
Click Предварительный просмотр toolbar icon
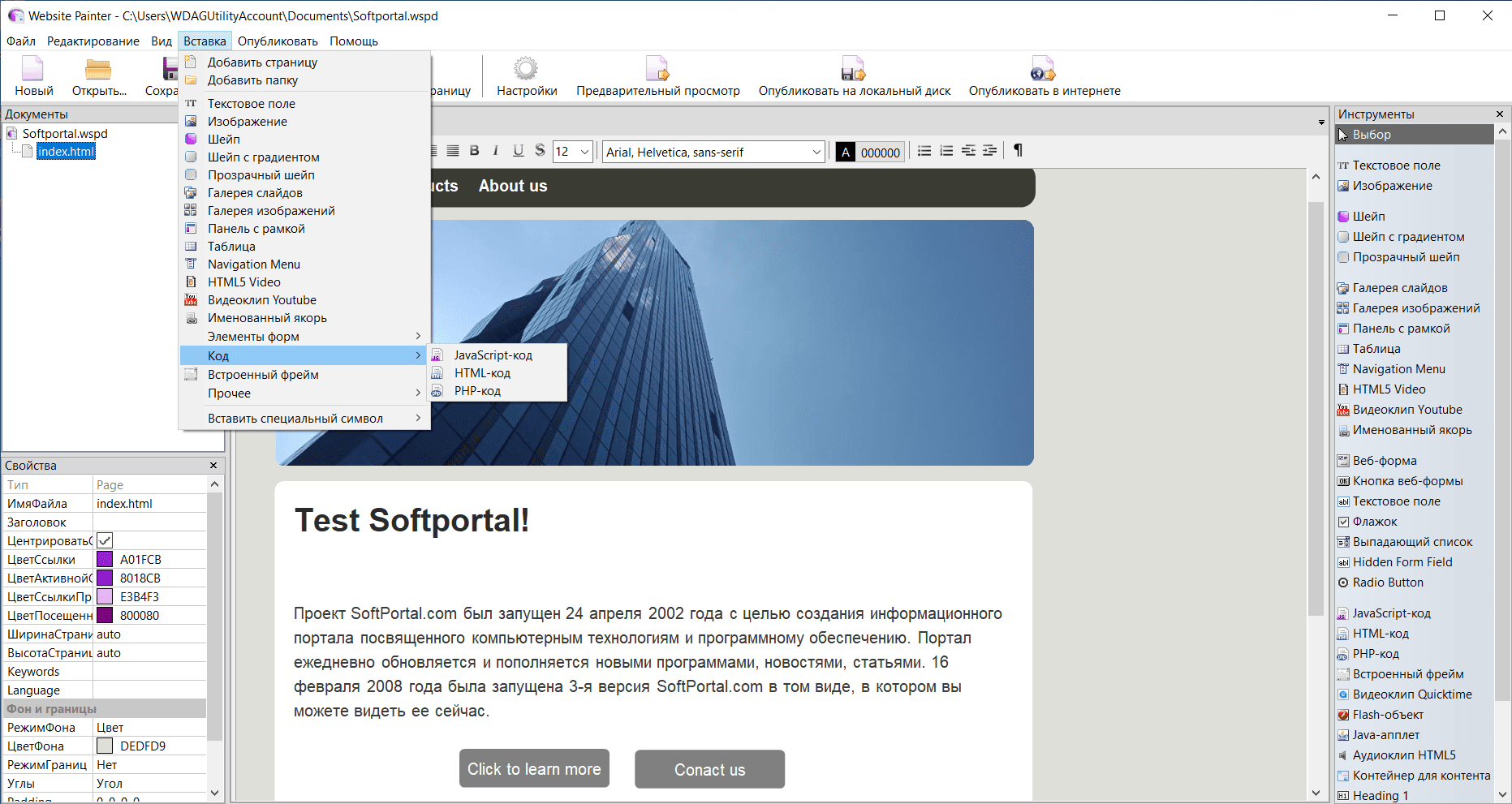(x=657, y=69)
